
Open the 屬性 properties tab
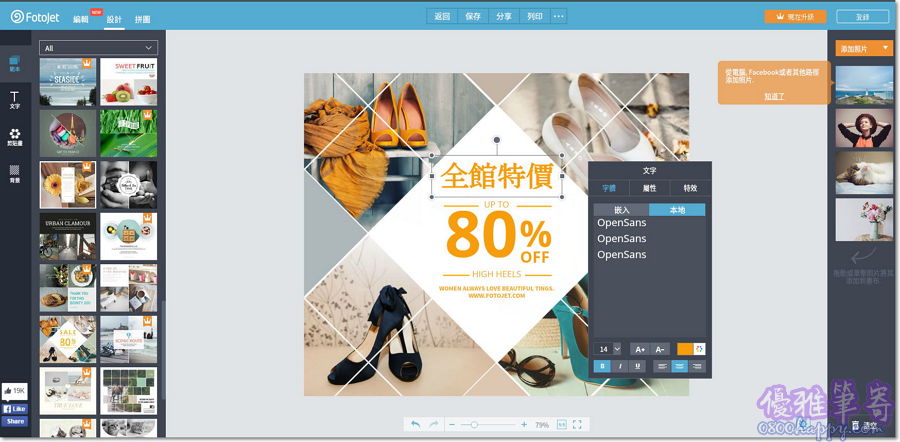coord(650,188)
